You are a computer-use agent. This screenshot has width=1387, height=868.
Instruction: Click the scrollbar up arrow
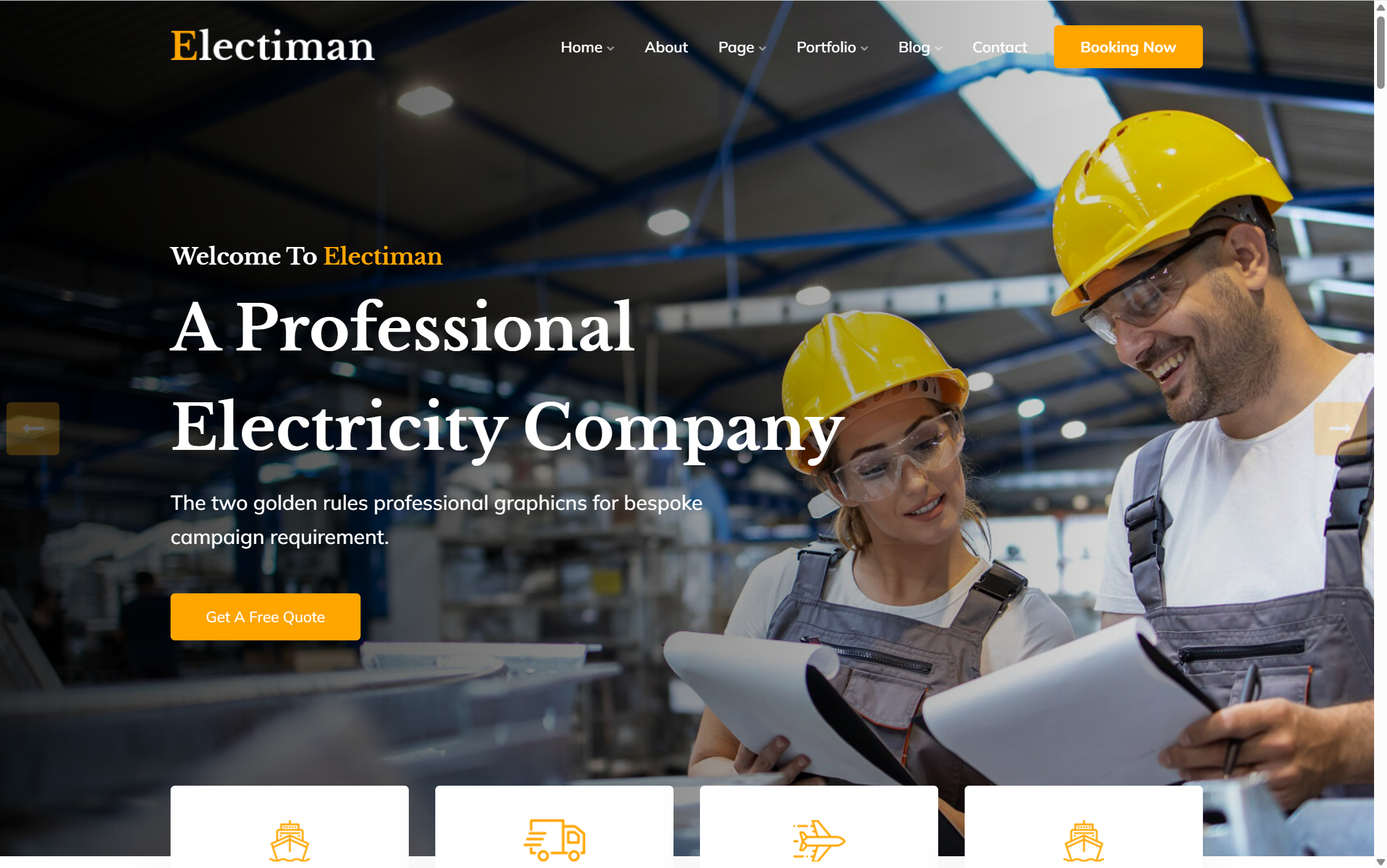tap(1381, 6)
